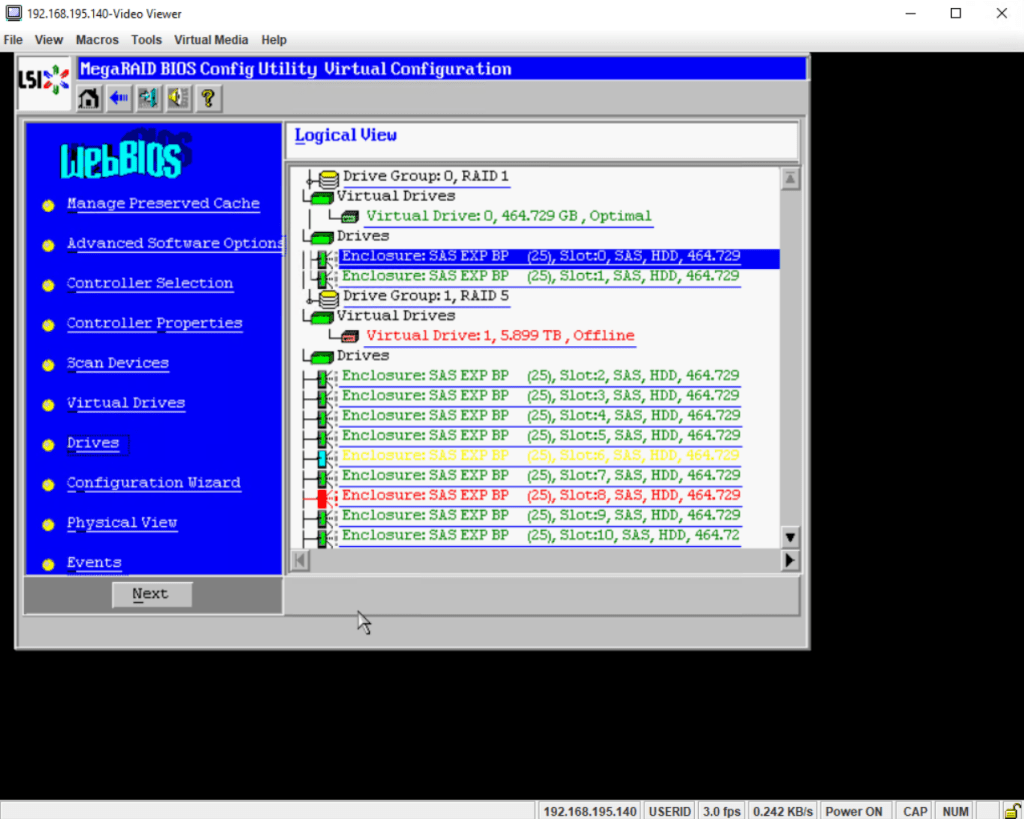This screenshot has width=1024, height=819.
Task: Click the USERID status bar entry
Action: [670, 811]
